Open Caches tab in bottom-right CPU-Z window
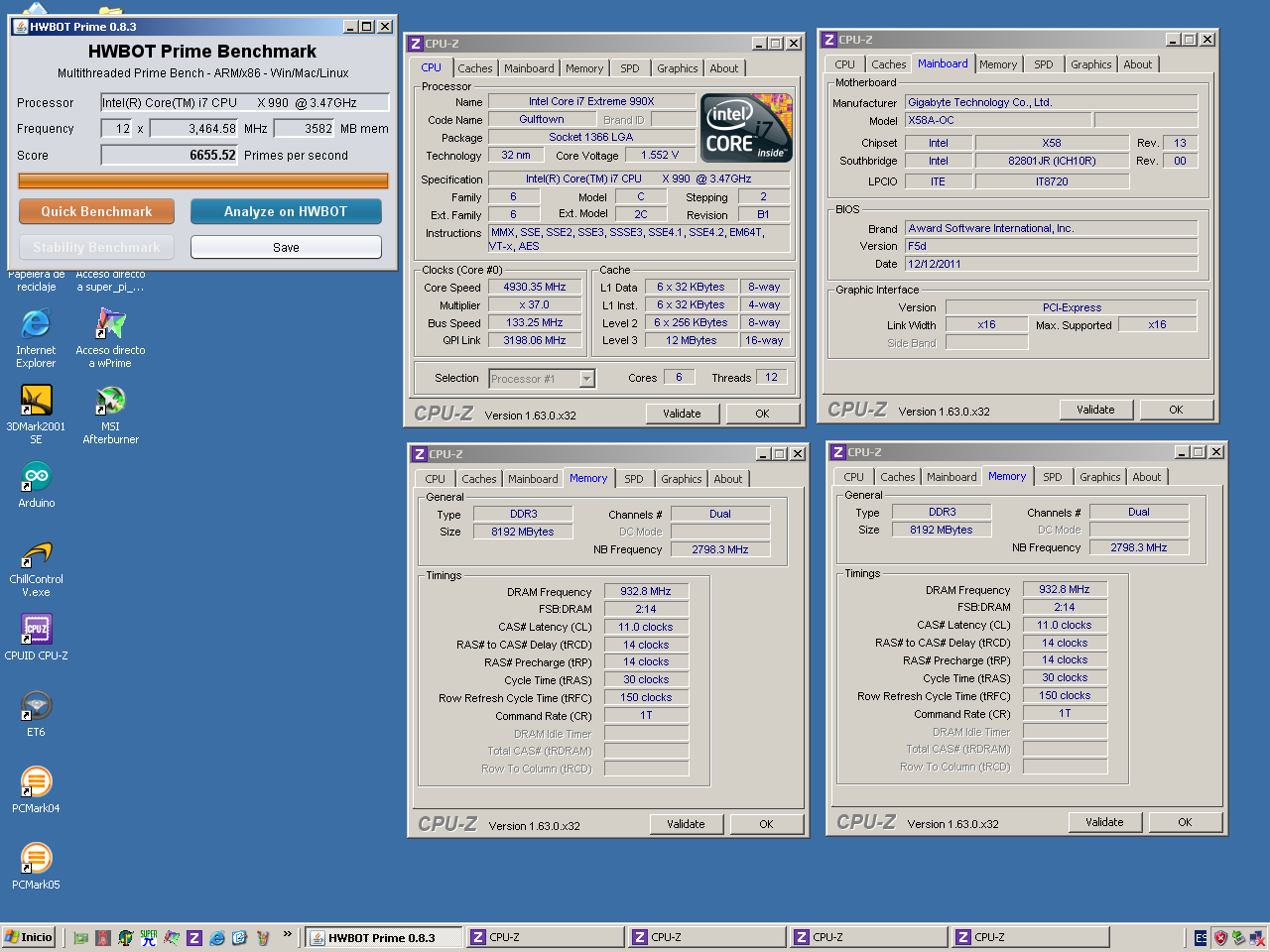The height and width of the screenshot is (952, 1270). (x=898, y=477)
